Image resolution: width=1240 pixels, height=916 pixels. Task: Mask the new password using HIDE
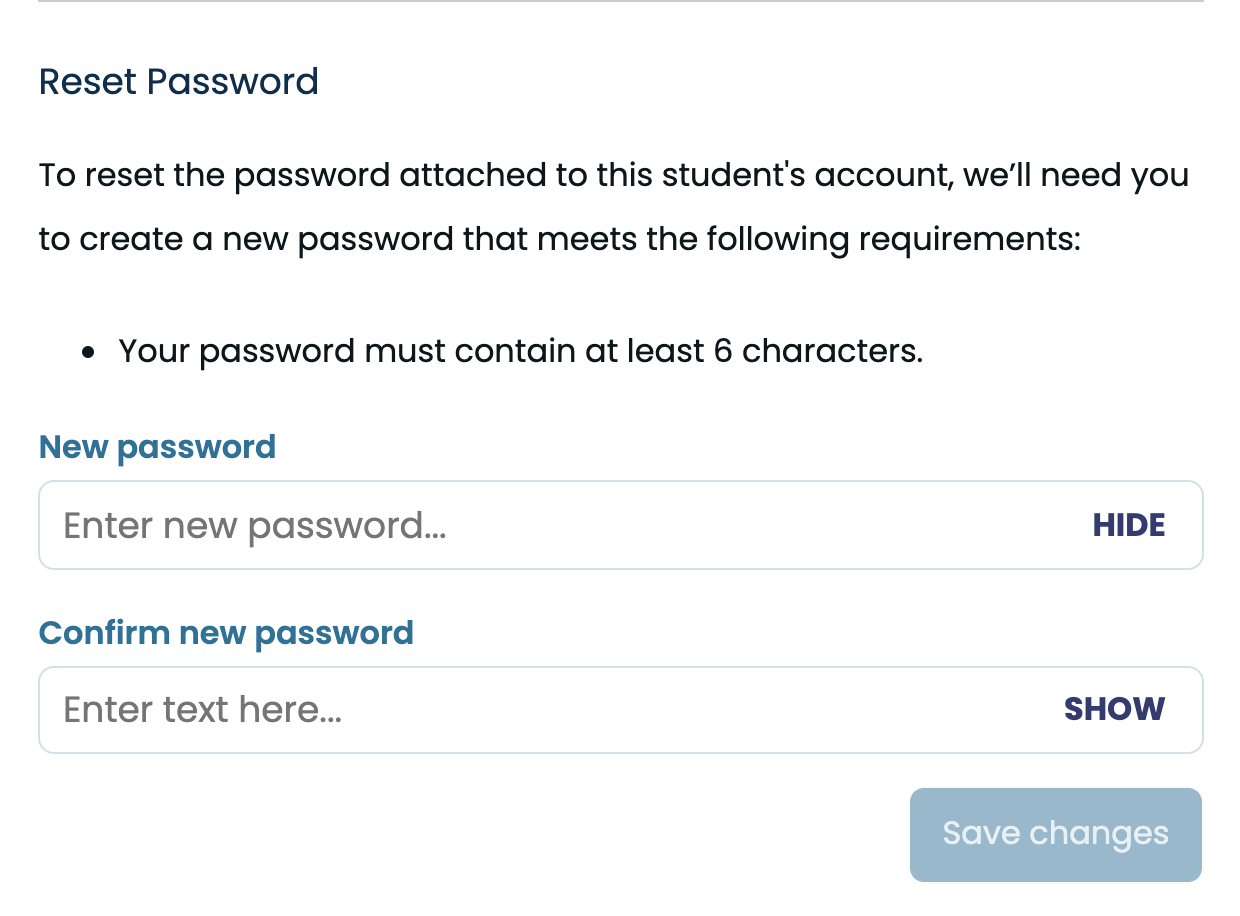(1128, 525)
